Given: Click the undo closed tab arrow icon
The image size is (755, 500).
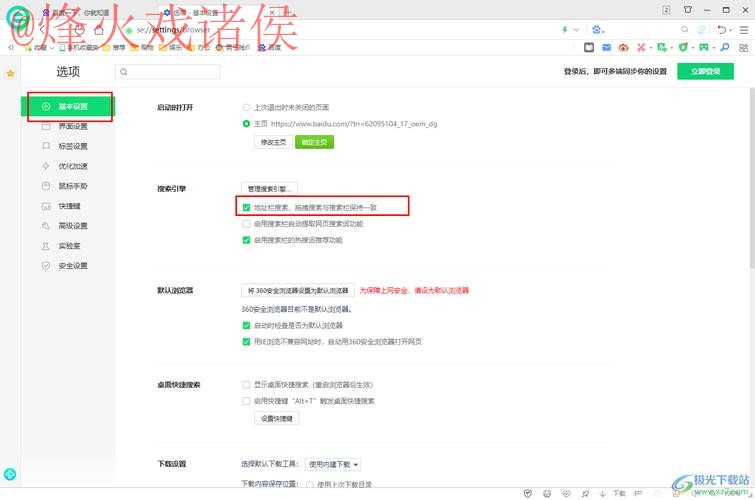Looking at the screenshot, I should click(721, 30).
